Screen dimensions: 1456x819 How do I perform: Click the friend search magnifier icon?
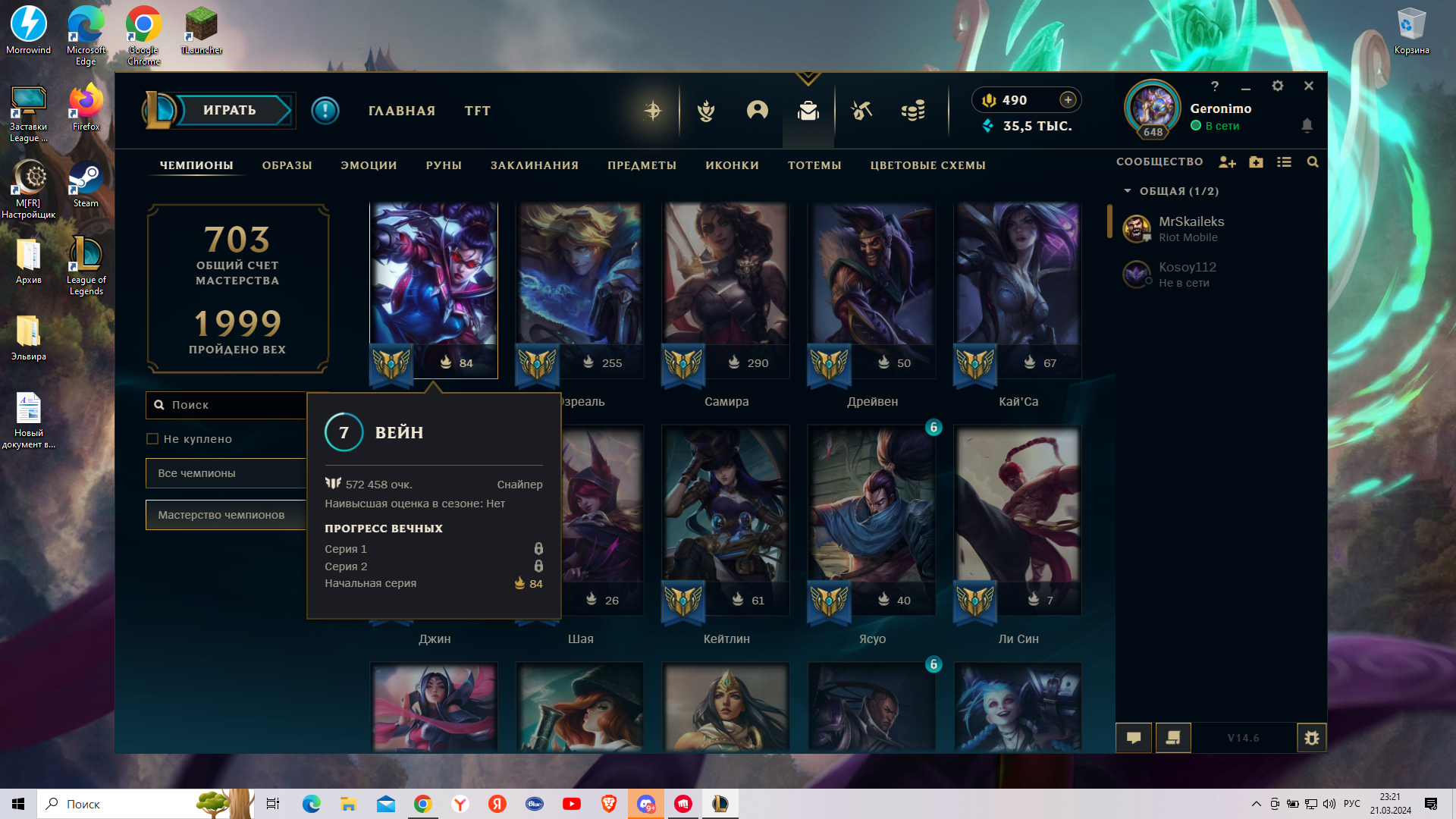click(x=1313, y=162)
